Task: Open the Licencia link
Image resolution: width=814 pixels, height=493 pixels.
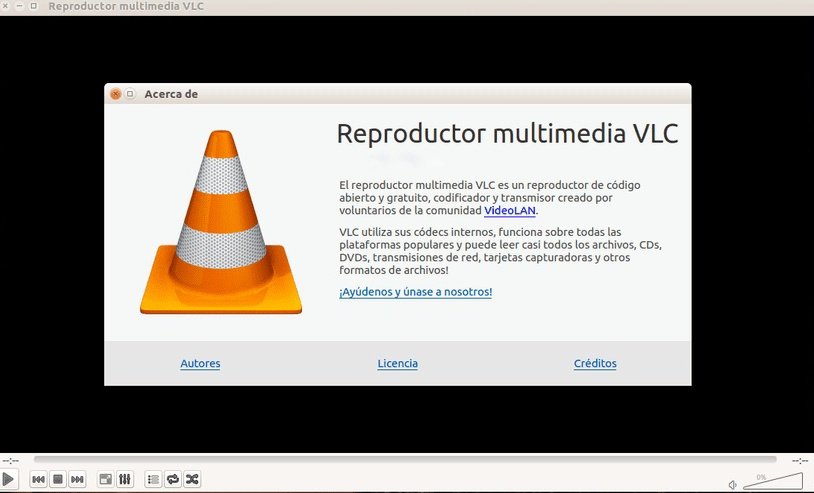Action: (398, 363)
